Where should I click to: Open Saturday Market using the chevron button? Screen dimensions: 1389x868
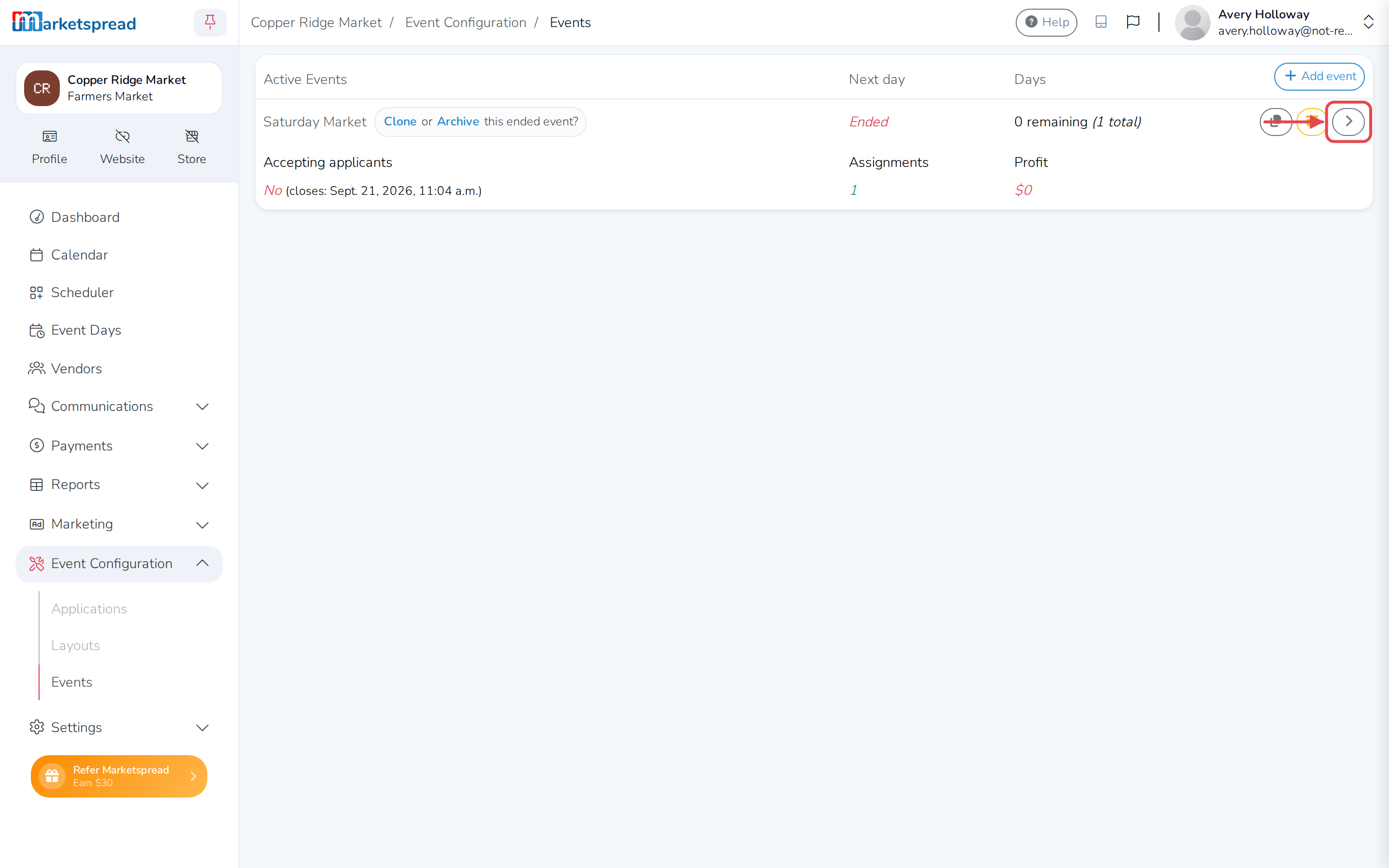(x=1348, y=122)
